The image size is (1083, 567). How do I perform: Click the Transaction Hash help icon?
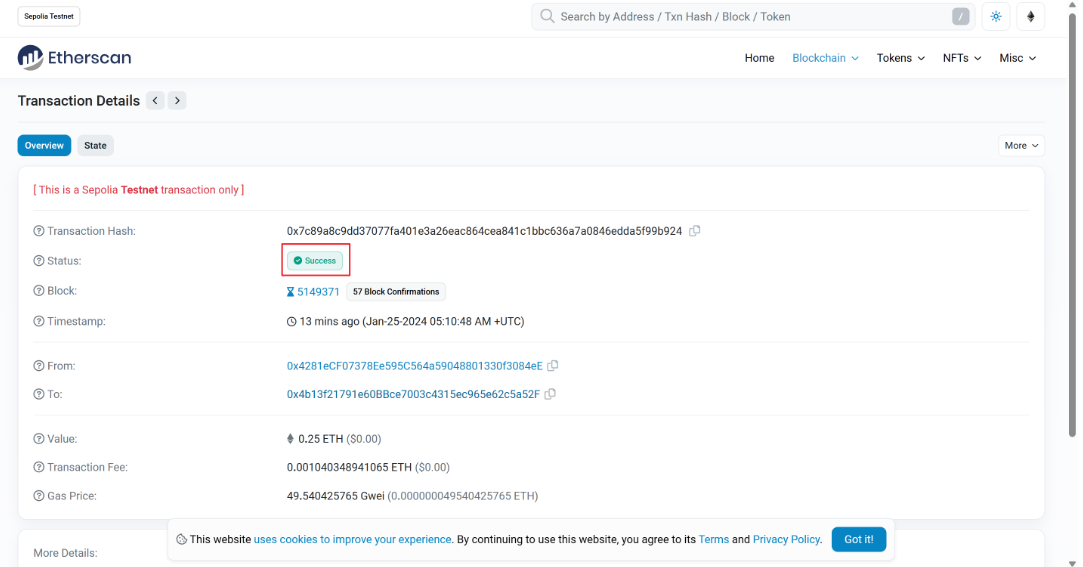click(x=39, y=231)
